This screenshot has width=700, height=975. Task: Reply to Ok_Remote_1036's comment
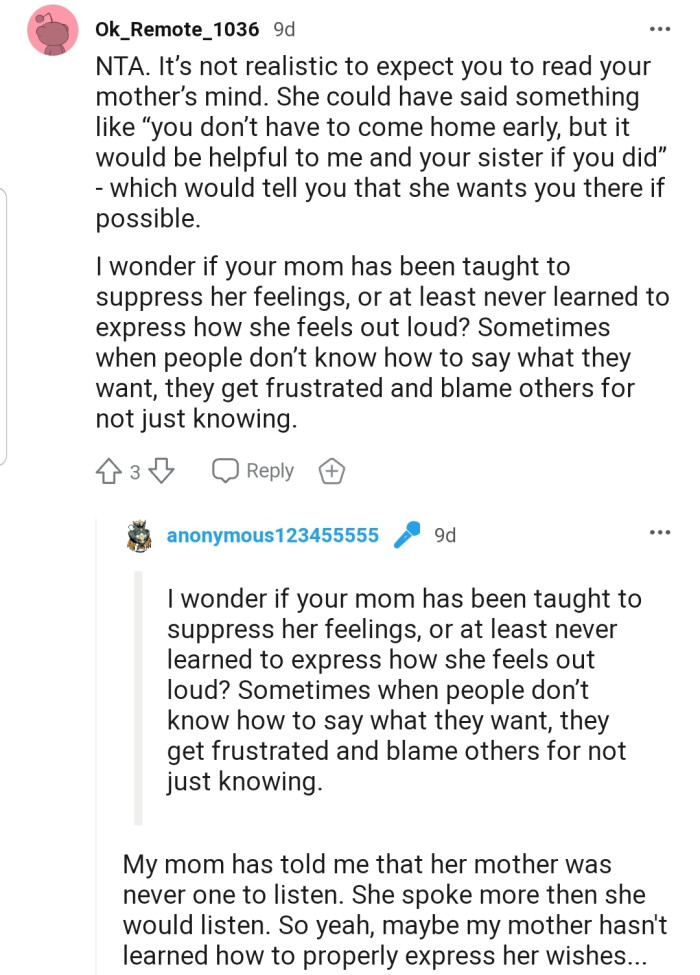tap(253, 471)
